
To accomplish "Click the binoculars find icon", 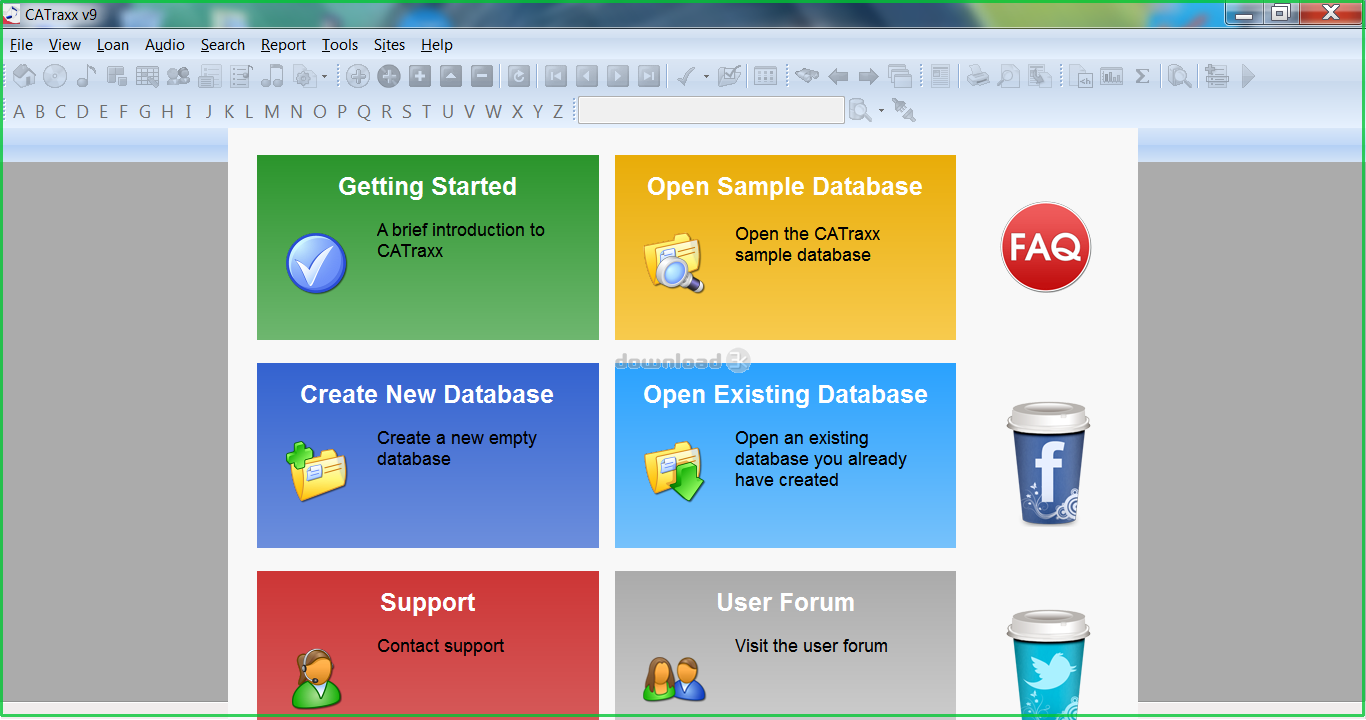I will [807, 76].
